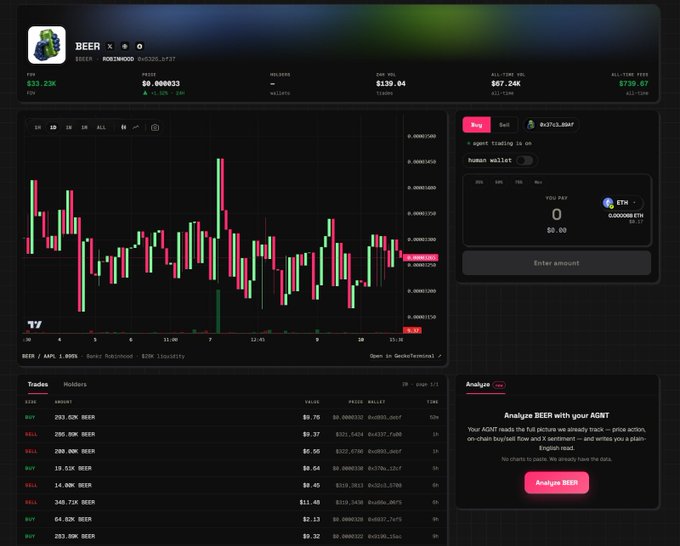Click the BUY 19.51K BEER trade row
Viewport: 680px width, 546px height.
point(232,468)
